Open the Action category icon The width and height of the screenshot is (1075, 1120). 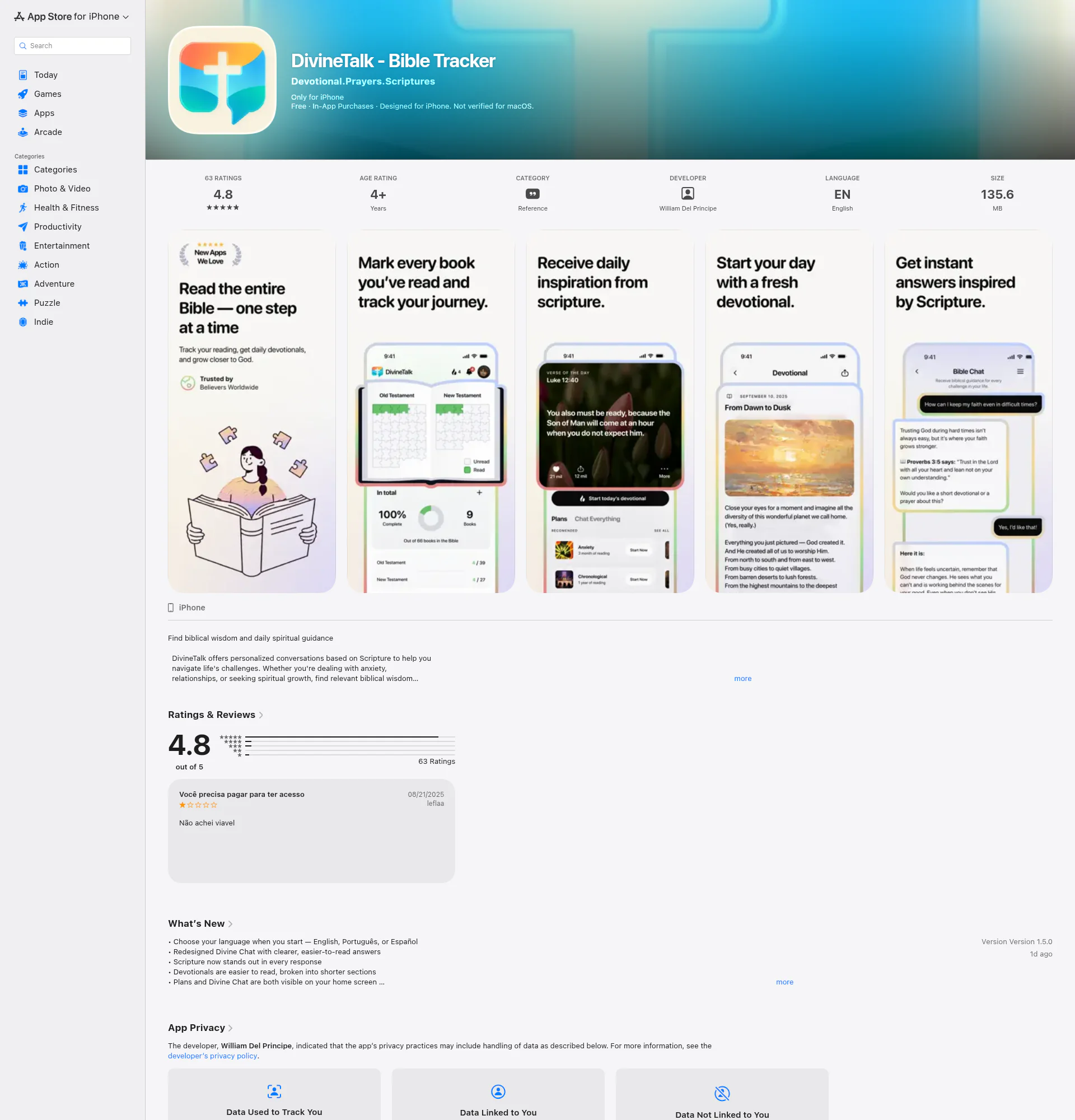click(x=23, y=264)
